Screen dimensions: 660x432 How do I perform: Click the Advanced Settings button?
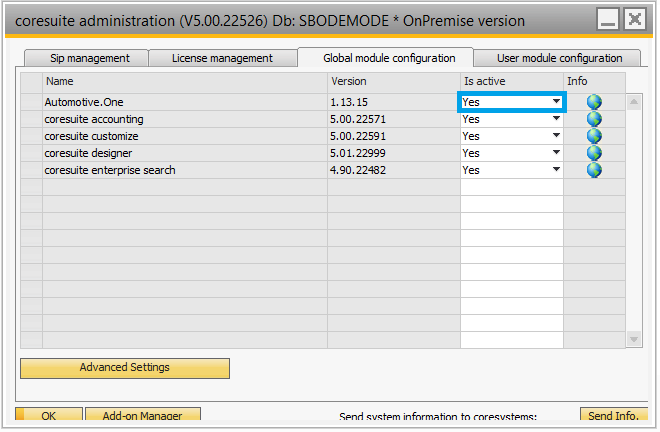125,368
